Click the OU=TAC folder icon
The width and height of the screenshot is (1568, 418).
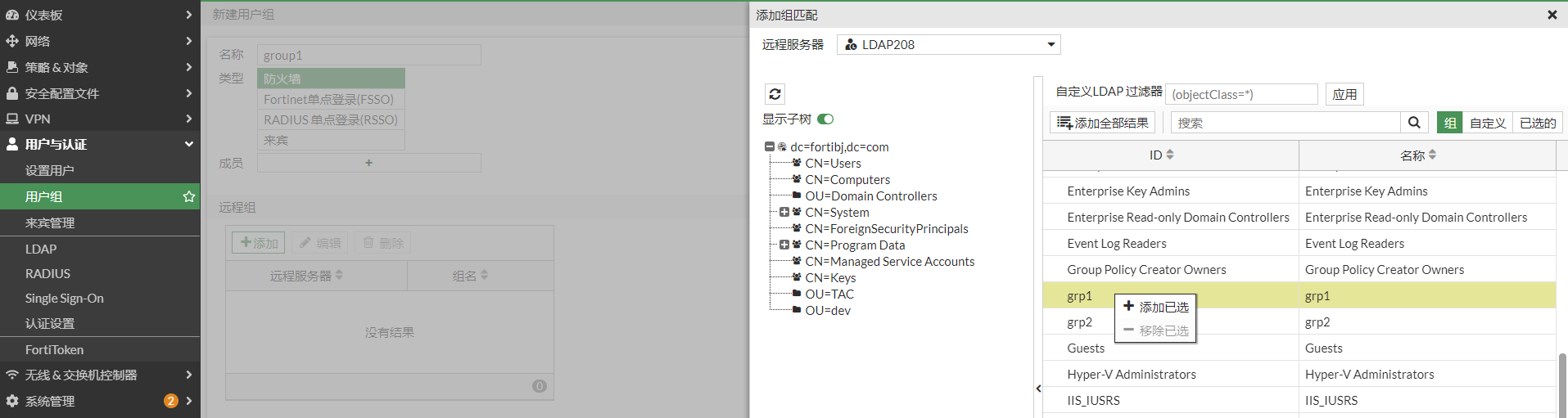click(x=797, y=294)
